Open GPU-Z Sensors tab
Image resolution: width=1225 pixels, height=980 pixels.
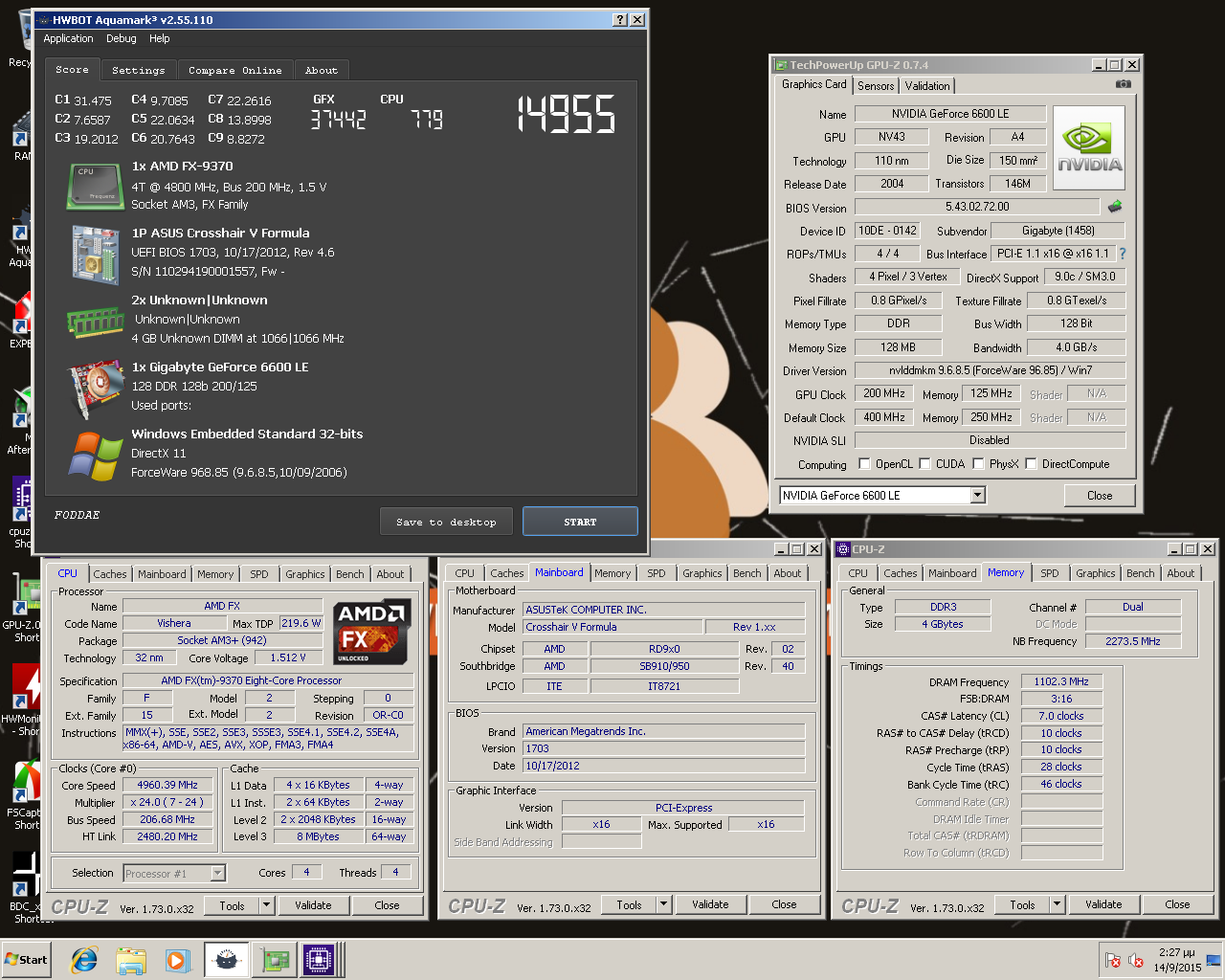(x=876, y=85)
